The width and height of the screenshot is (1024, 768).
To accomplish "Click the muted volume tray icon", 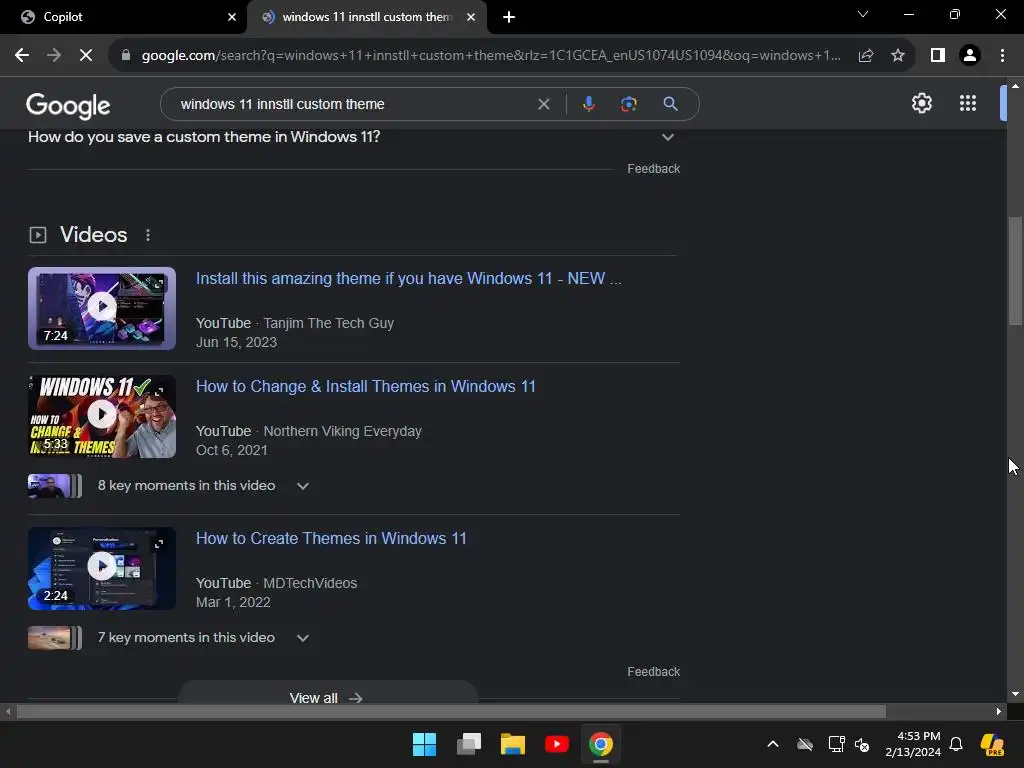I will pyautogui.click(x=862, y=744).
